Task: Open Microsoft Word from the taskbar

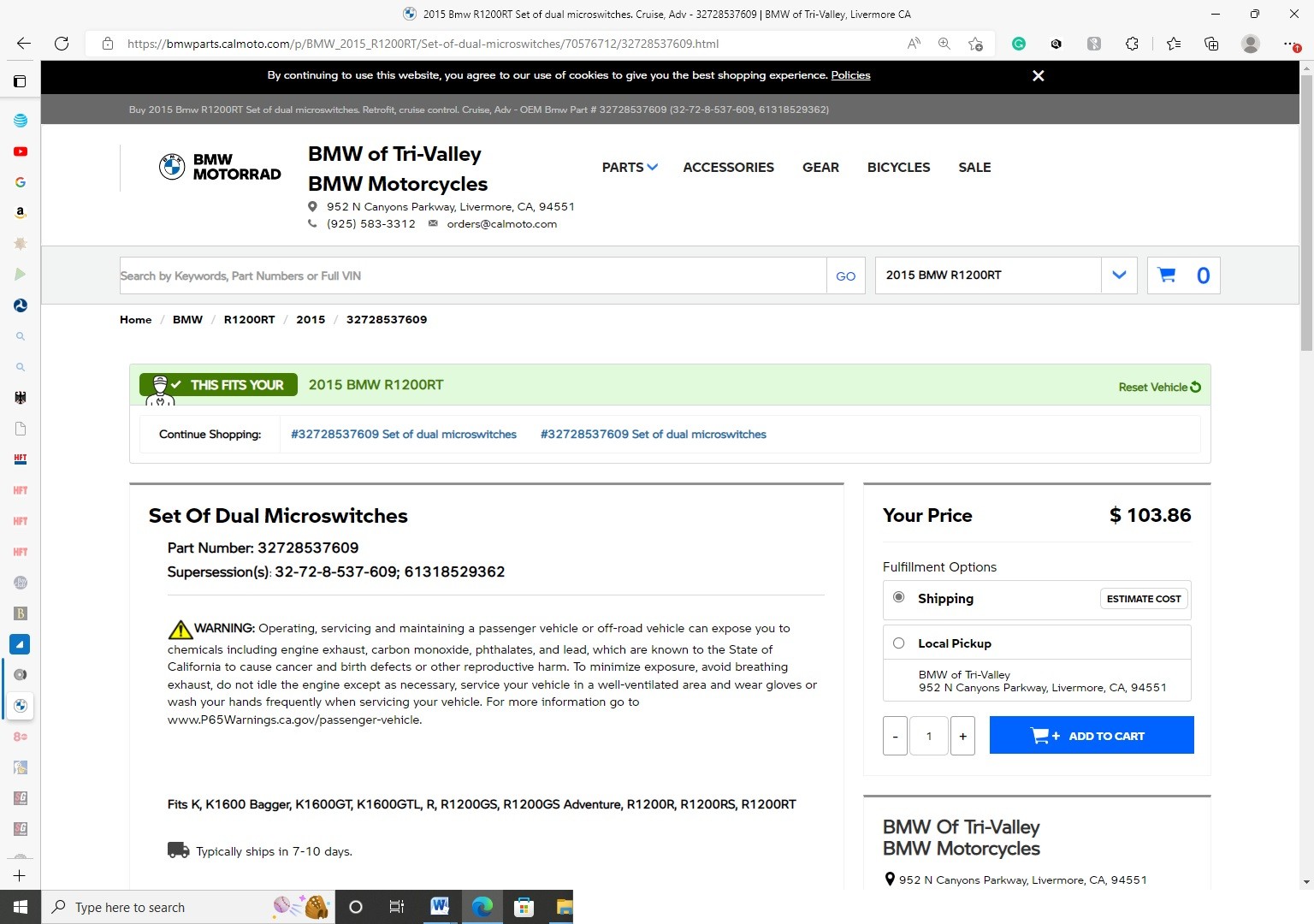Action: pos(440,907)
